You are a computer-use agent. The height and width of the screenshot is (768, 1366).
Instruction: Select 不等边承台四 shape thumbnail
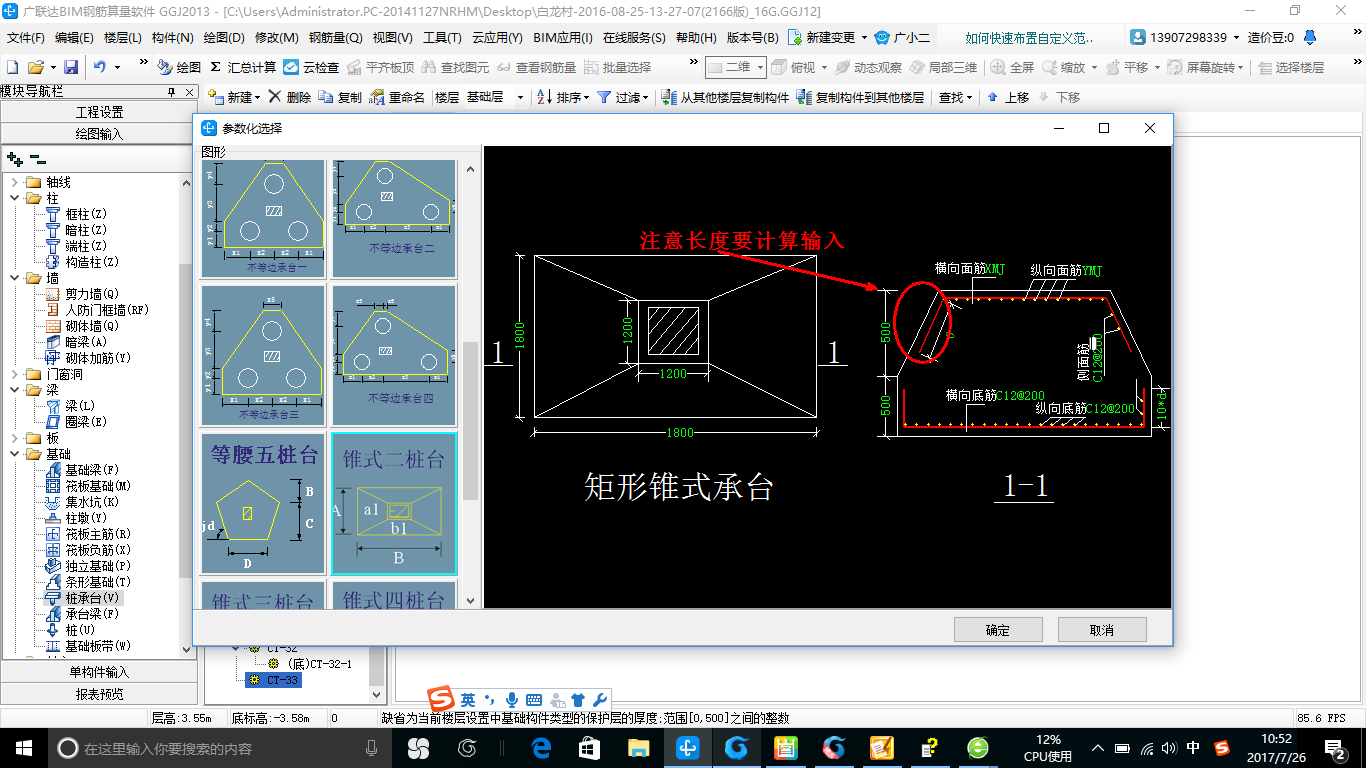pos(394,356)
